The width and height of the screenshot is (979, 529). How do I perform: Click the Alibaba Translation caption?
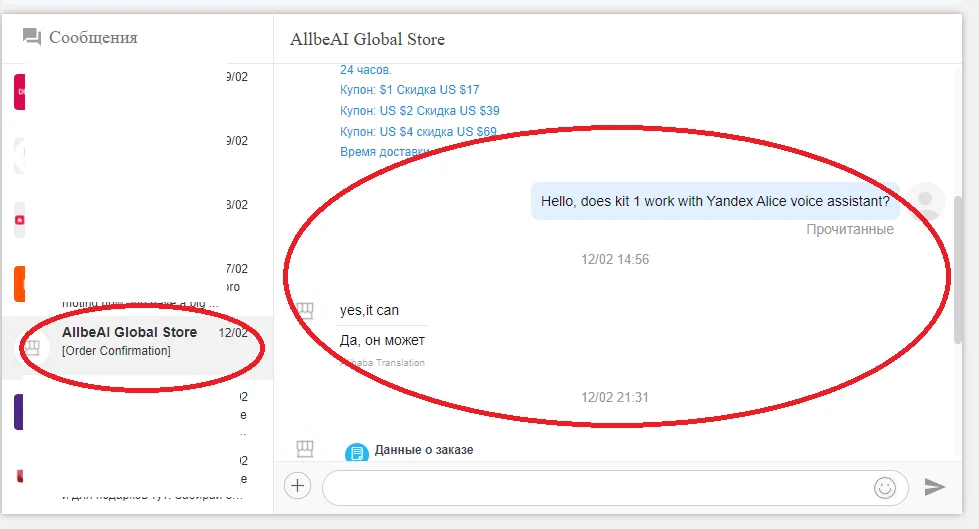click(382, 363)
